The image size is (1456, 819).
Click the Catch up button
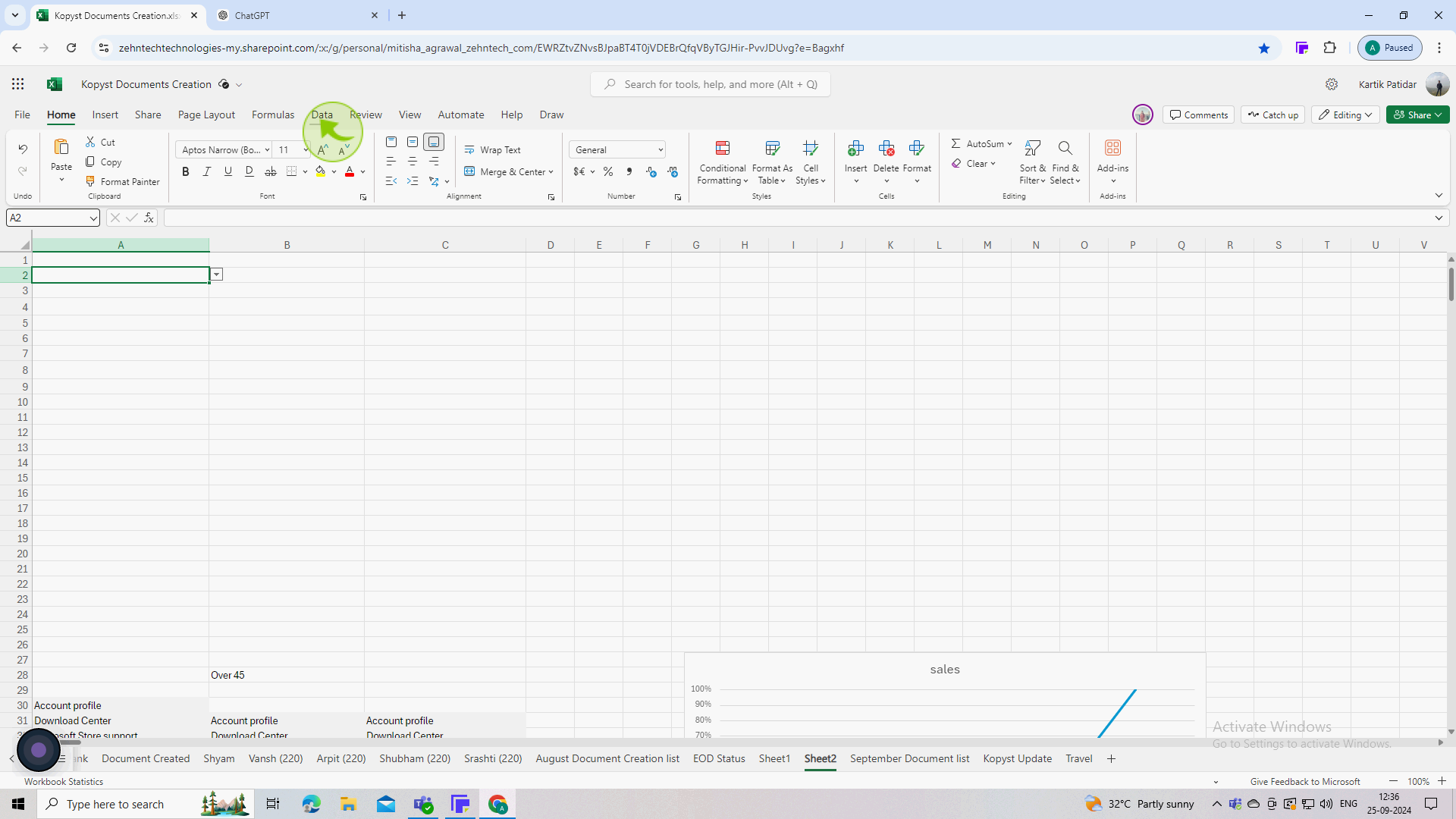[x=1272, y=115]
